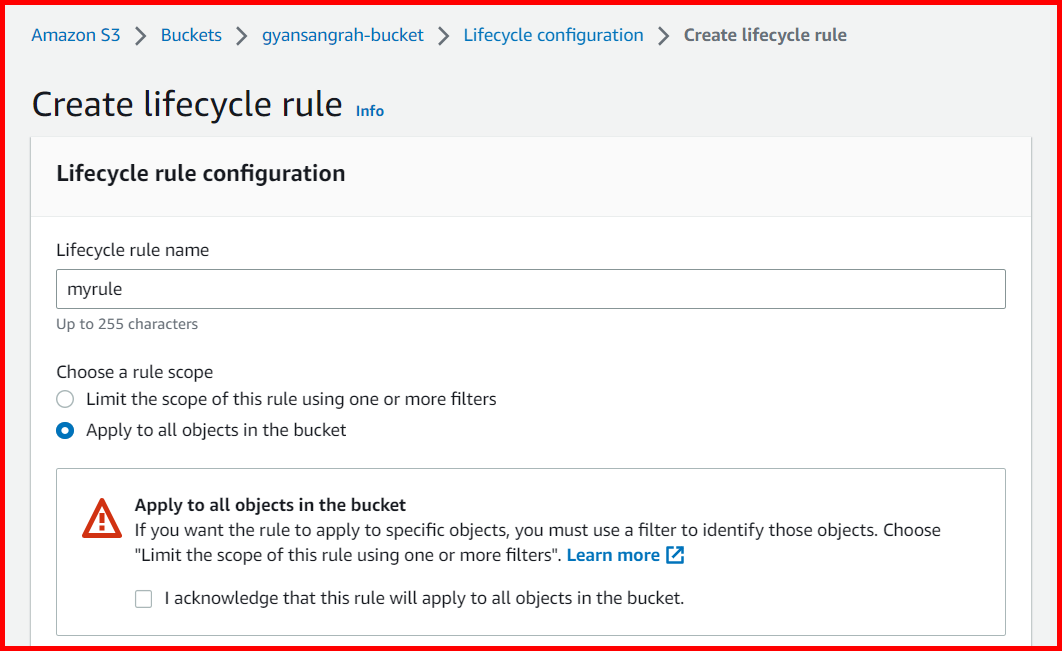
Task: Click the breadcrumb chevron after Amazon S3
Action: [x=140, y=34]
